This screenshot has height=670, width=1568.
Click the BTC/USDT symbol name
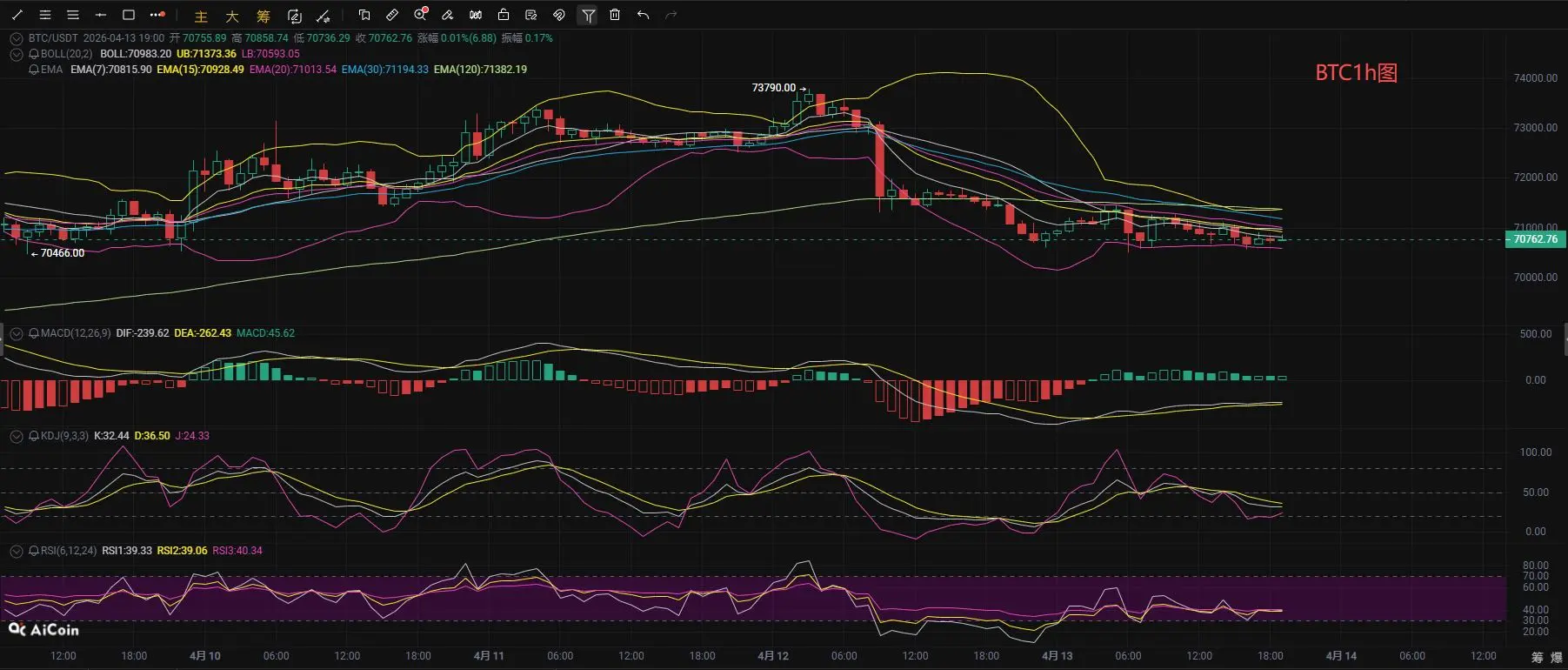point(53,38)
